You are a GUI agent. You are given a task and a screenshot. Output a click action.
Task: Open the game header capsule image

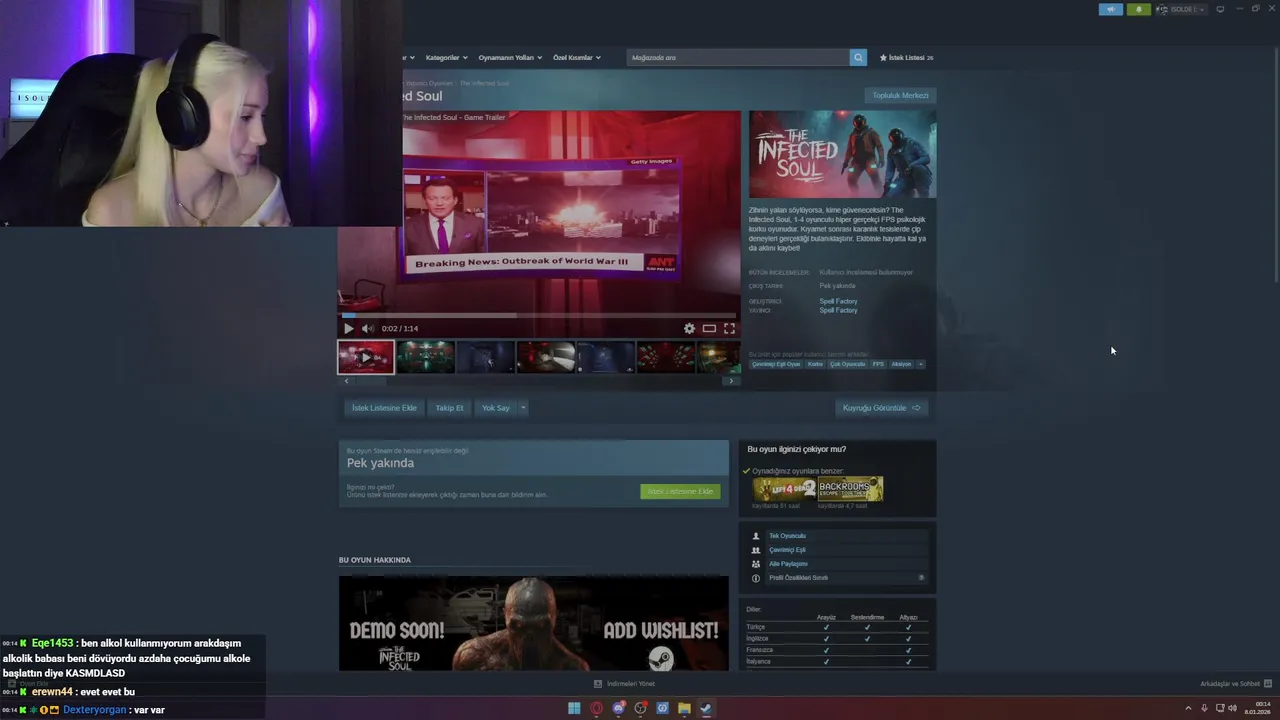click(x=843, y=154)
